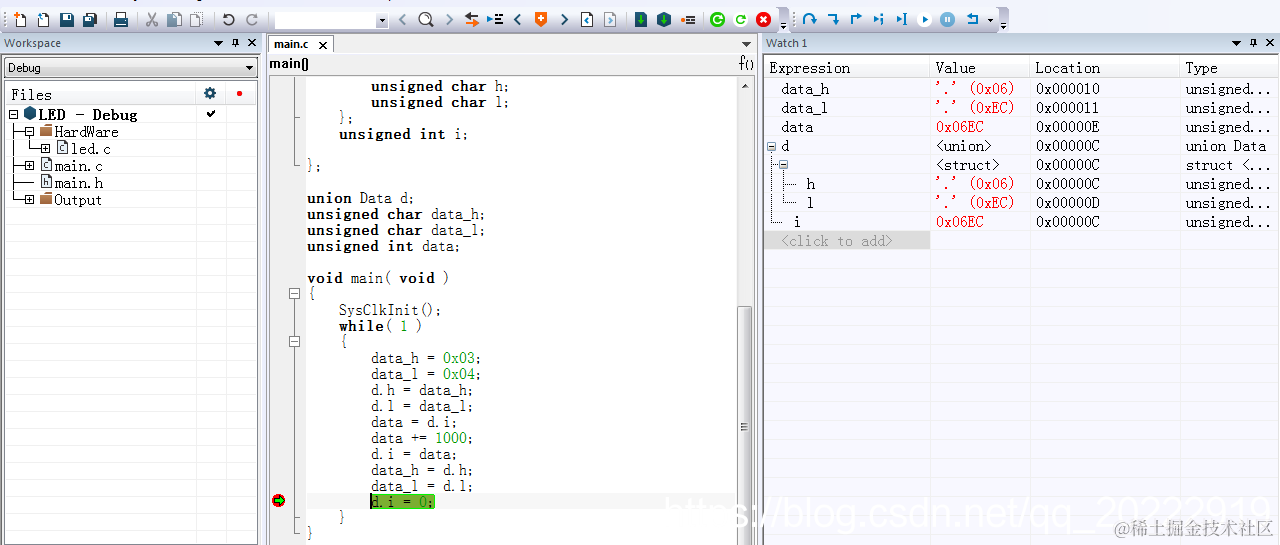Undo the last edit
Screen dimensions: 1280x545
229,20
